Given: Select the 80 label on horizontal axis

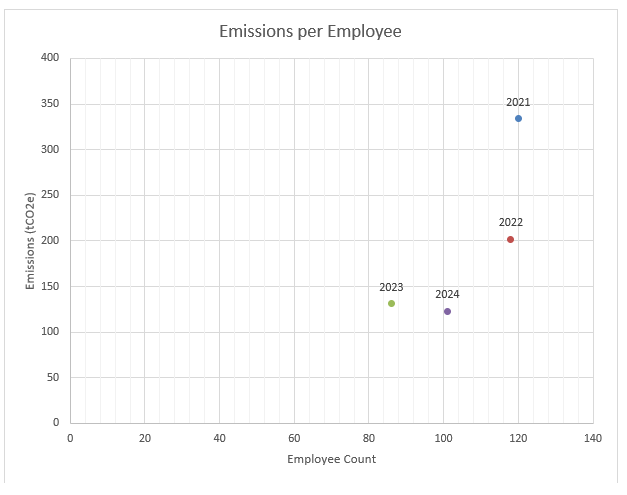Looking at the screenshot, I should [369, 438].
